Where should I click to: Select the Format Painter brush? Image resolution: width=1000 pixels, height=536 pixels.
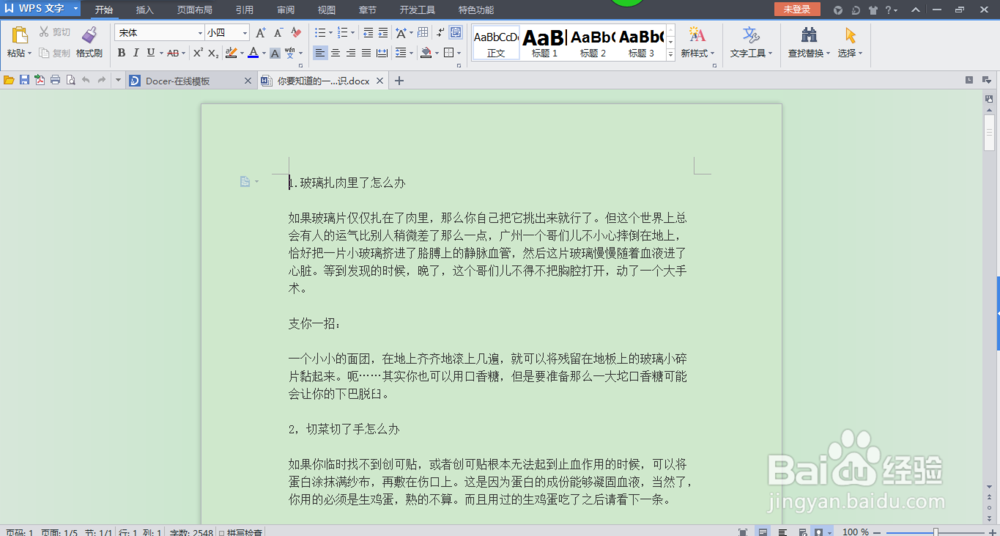[89, 35]
